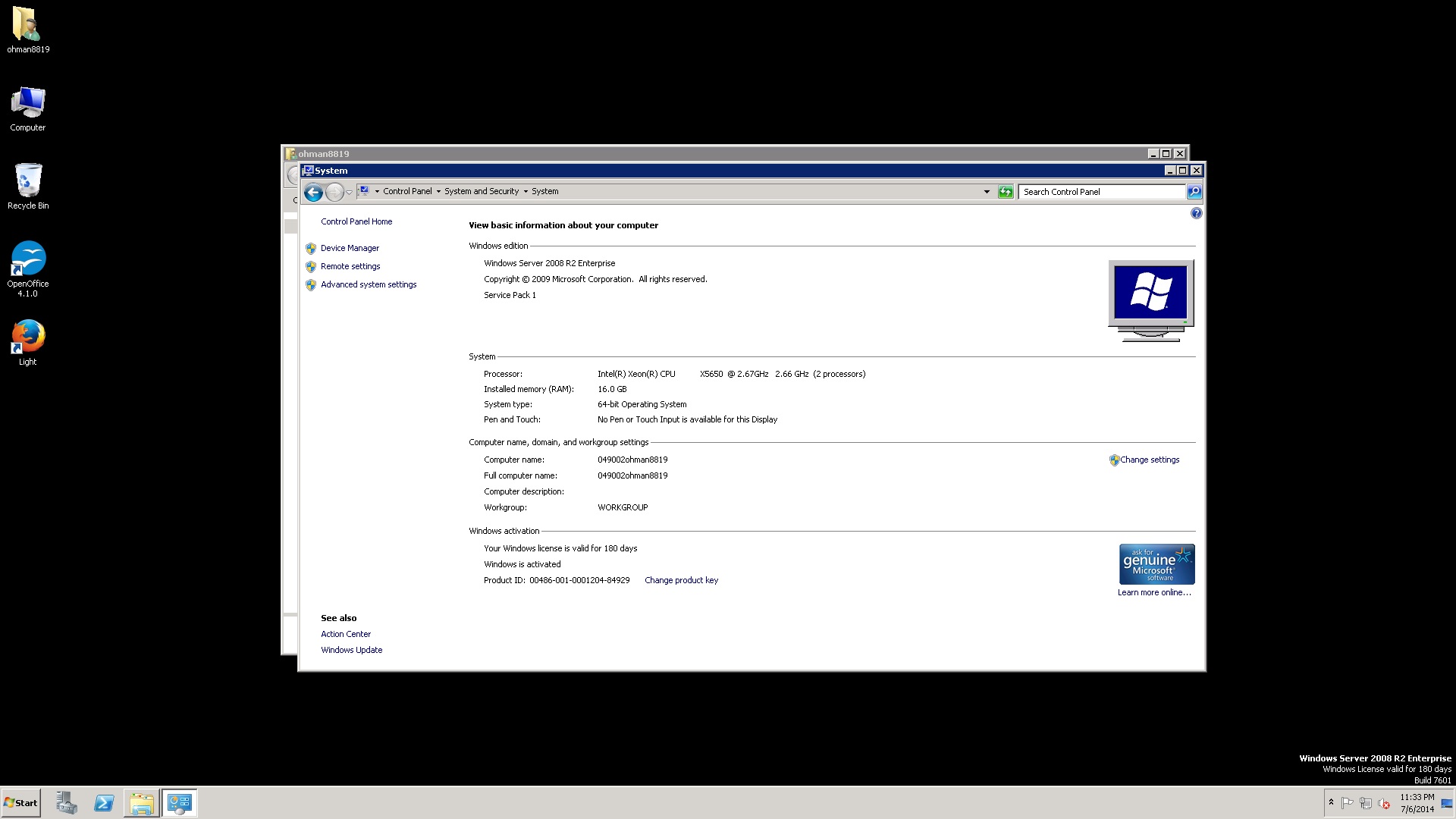This screenshot has width=1456, height=819.
Task: Click Windows Server 2008 R2 Enterprise edition text
Action: pyautogui.click(x=550, y=263)
